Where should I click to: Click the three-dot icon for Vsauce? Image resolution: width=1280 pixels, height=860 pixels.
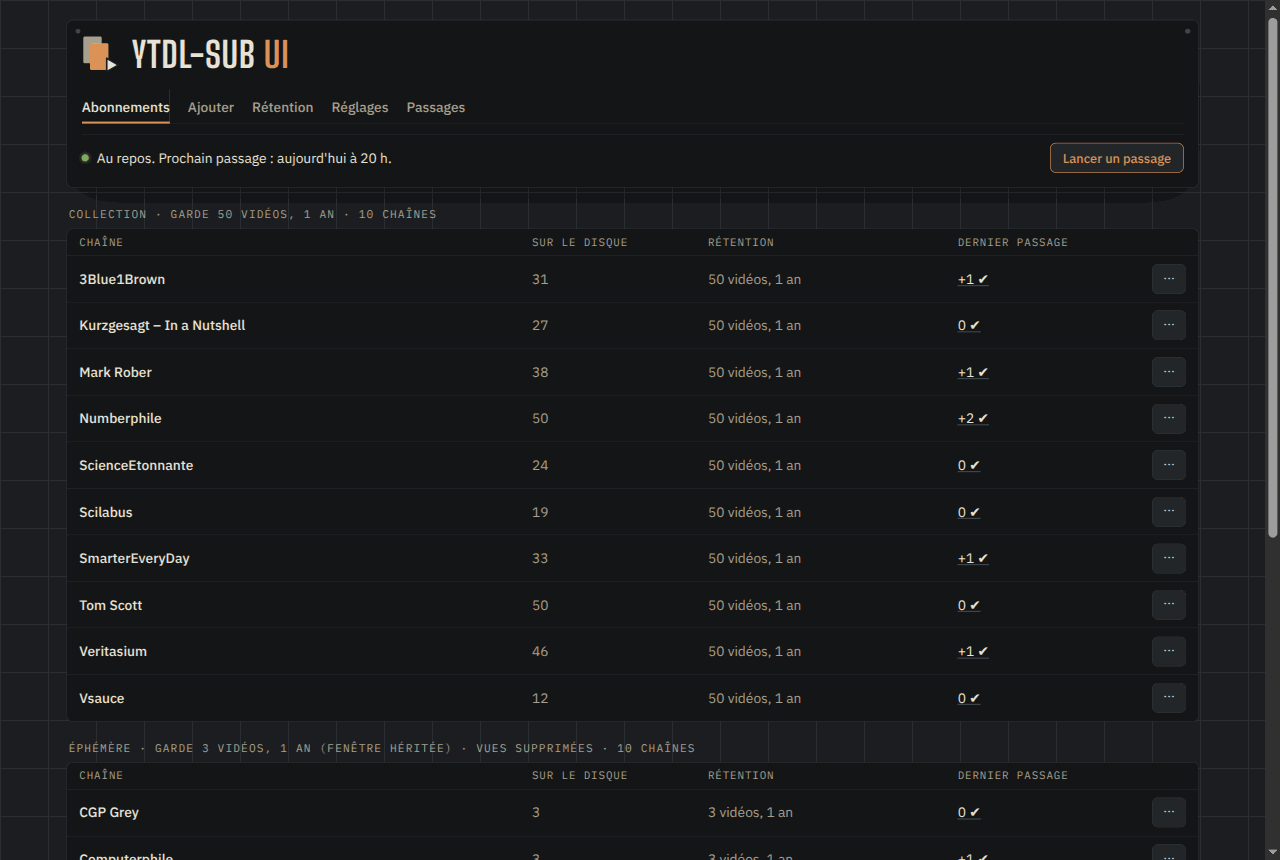(1169, 698)
